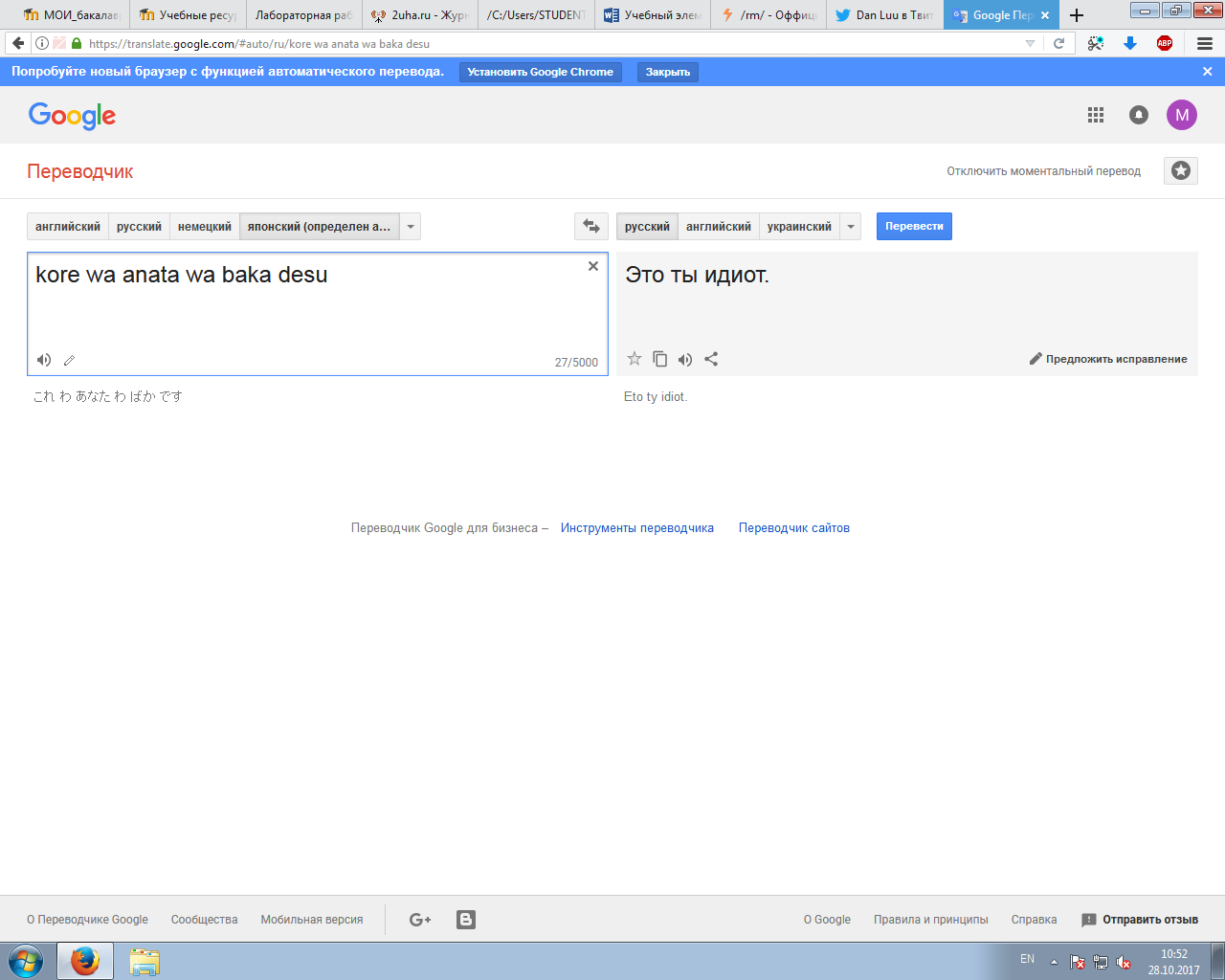Open File Explorer from taskbar
Screen dimensions: 1225x980
pos(145,961)
